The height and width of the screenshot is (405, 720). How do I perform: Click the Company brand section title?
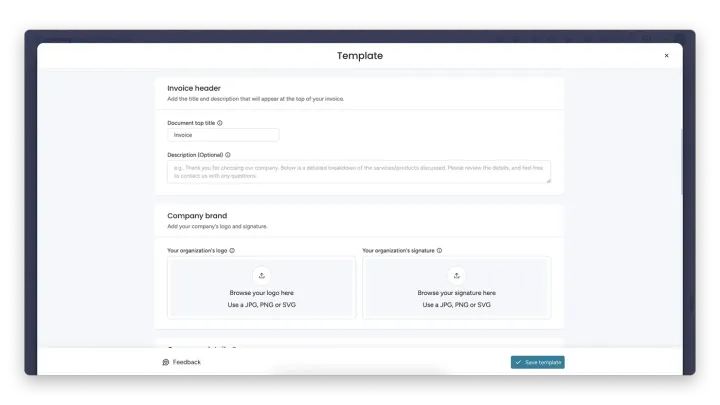(x=197, y=216)
